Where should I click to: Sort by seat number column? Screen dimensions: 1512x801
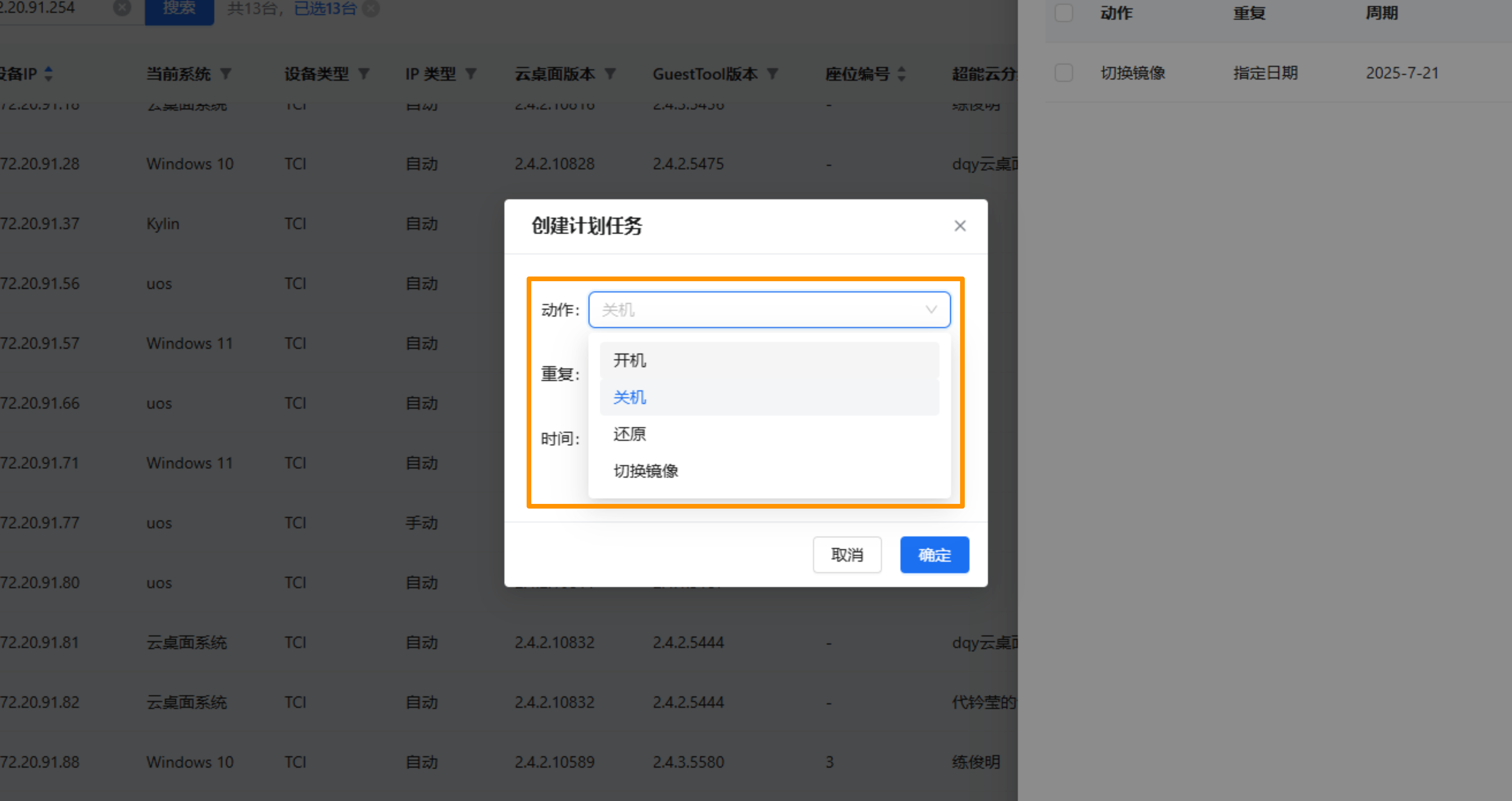point(902,74)
